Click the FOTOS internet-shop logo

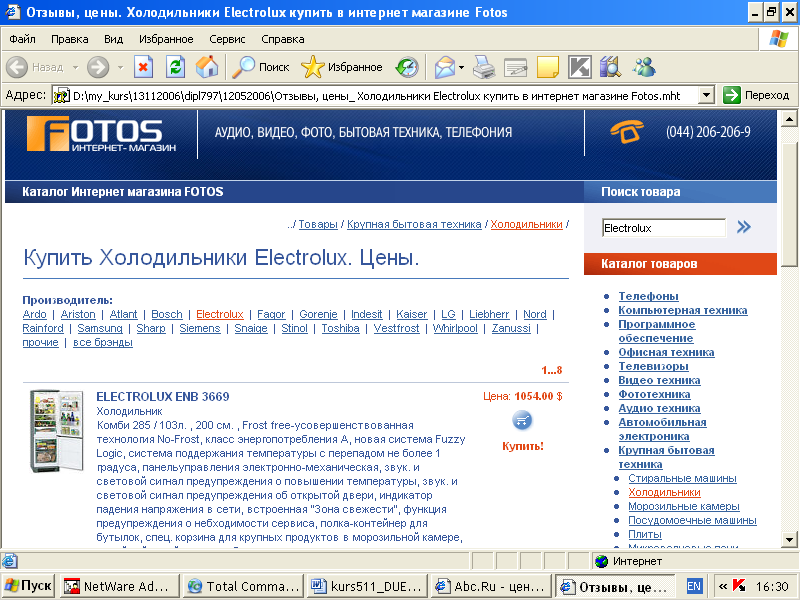click(101, 134)
